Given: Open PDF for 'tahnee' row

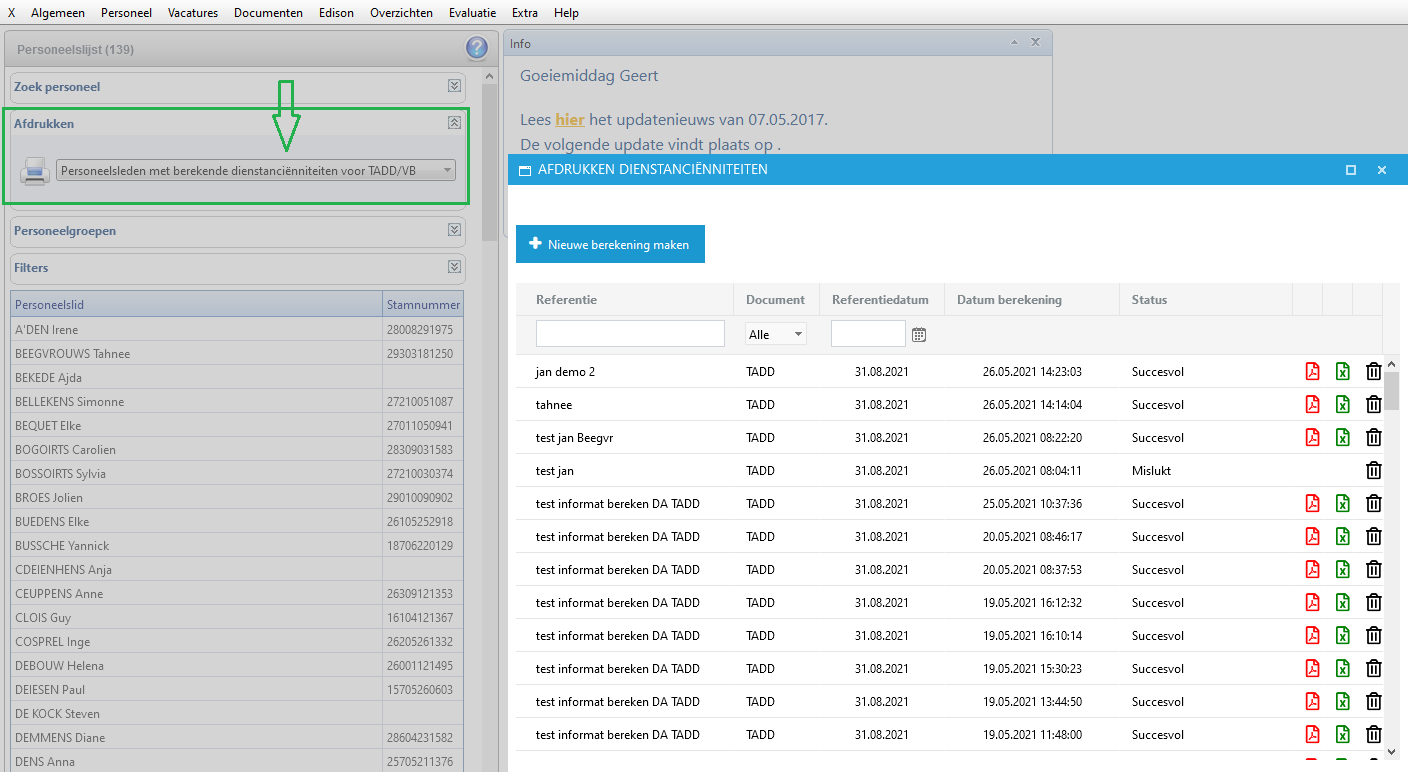Looking at the screenshot, I should 1312,405.
